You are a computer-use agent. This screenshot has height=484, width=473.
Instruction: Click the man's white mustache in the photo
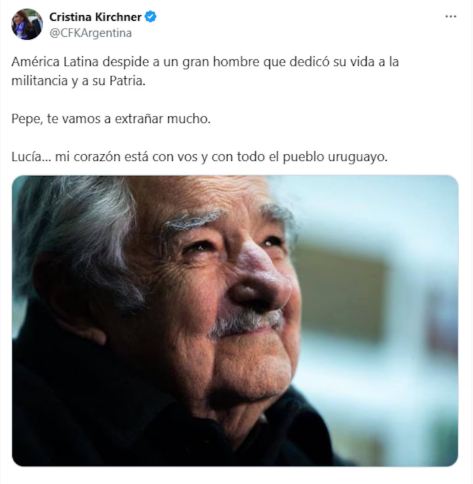246,322
